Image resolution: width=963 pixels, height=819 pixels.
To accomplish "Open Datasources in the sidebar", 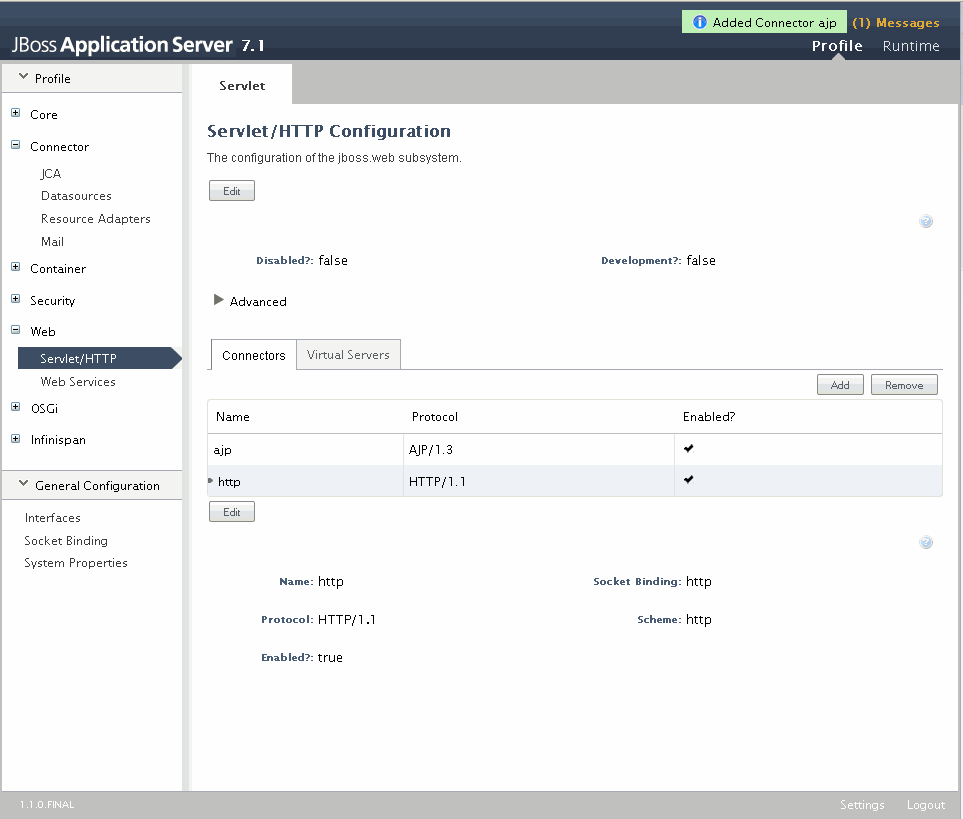I will click(76, 196).
